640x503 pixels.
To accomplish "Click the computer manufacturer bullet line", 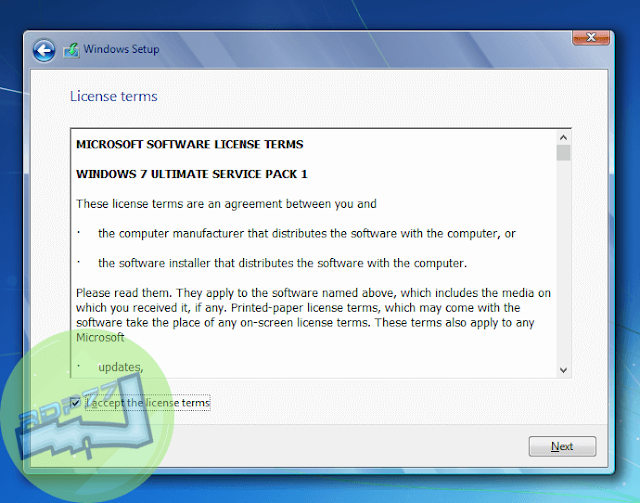I will click(296, 234).
